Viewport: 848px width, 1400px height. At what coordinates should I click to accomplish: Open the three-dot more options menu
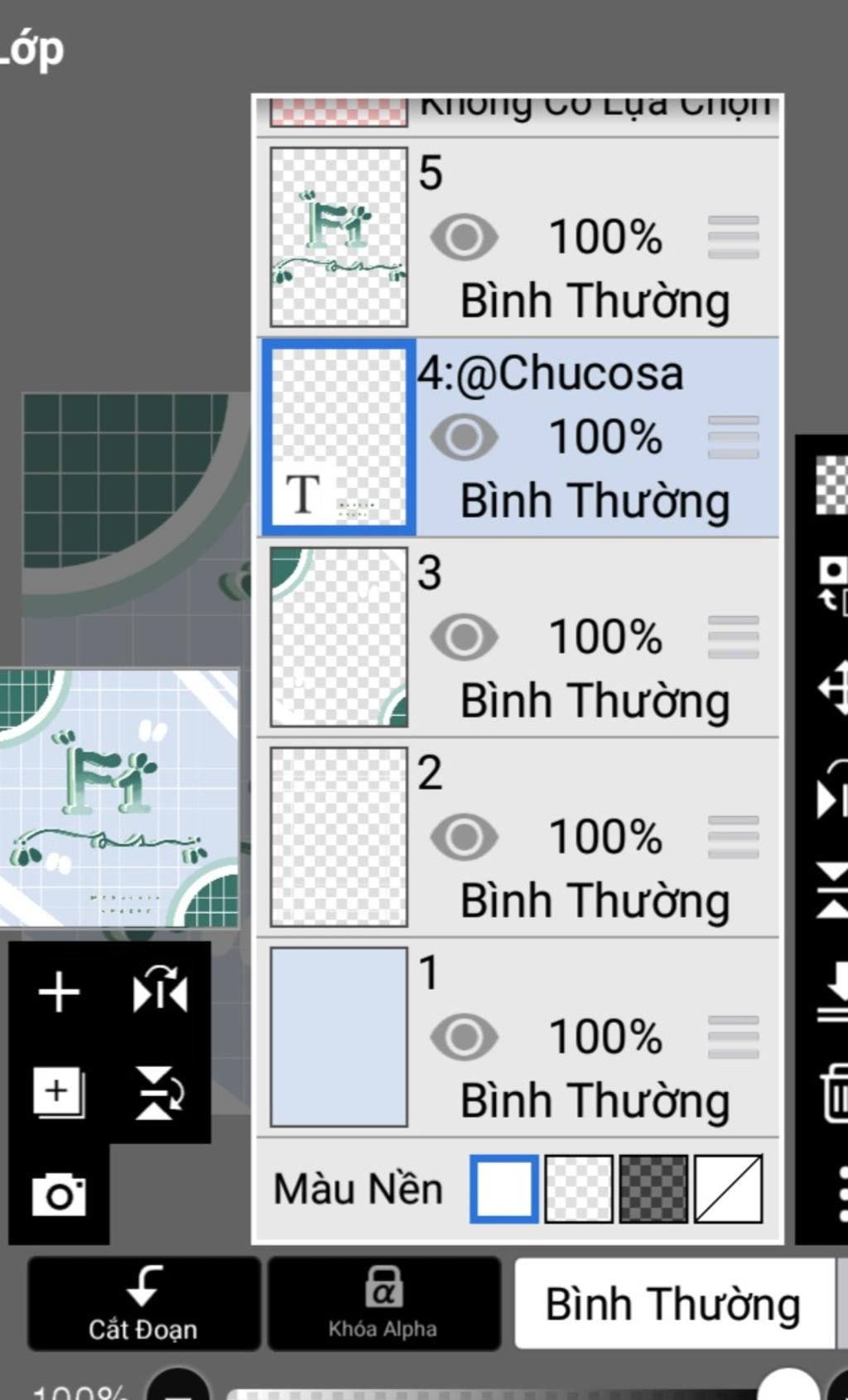point(841,1194)
